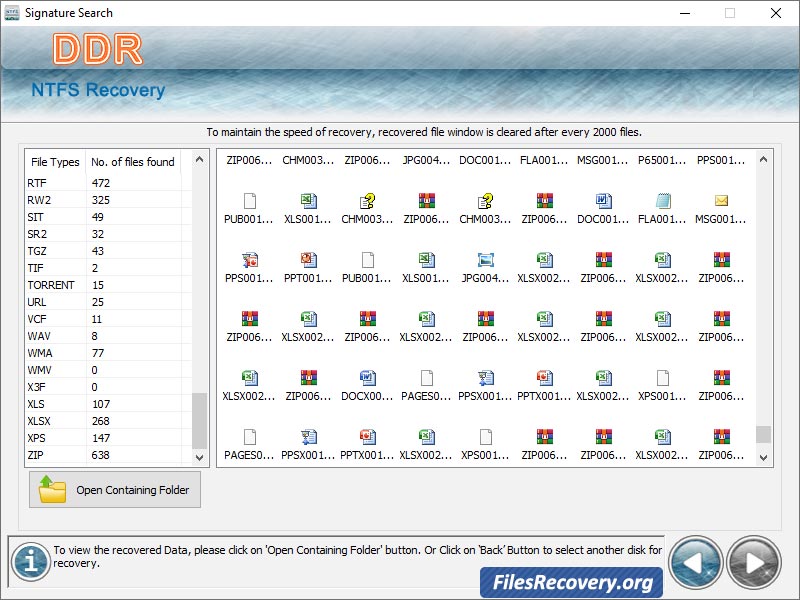
Task: Click the scroll-down arrow of the recovered files pane
Action: 763,458
